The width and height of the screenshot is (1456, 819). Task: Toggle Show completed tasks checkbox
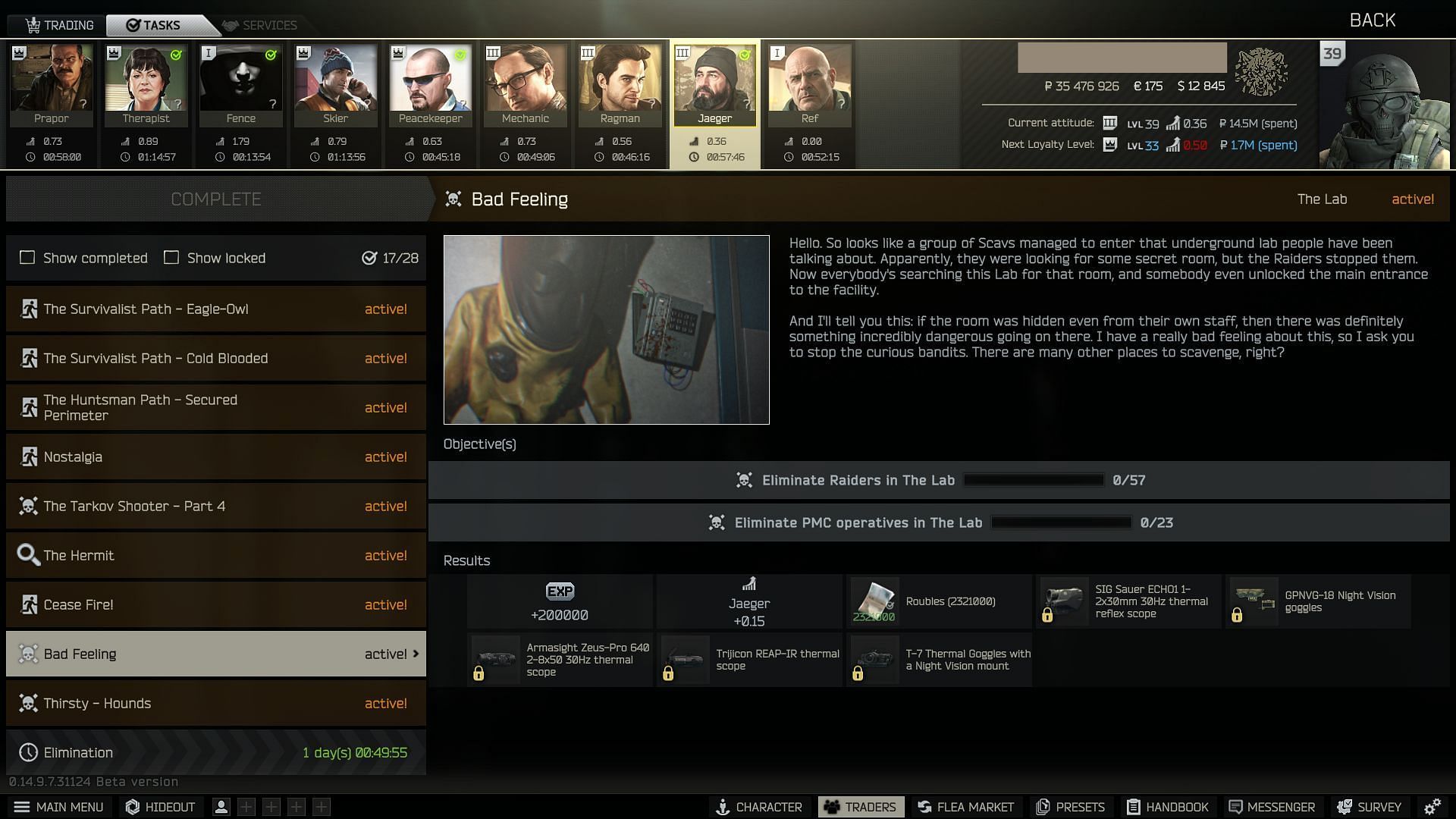tap(27, 258)
